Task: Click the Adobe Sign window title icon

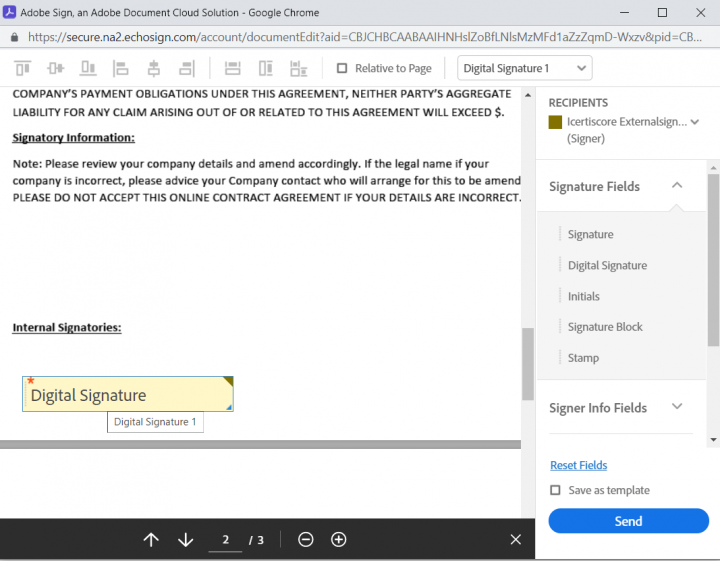Action: point(9,12)
